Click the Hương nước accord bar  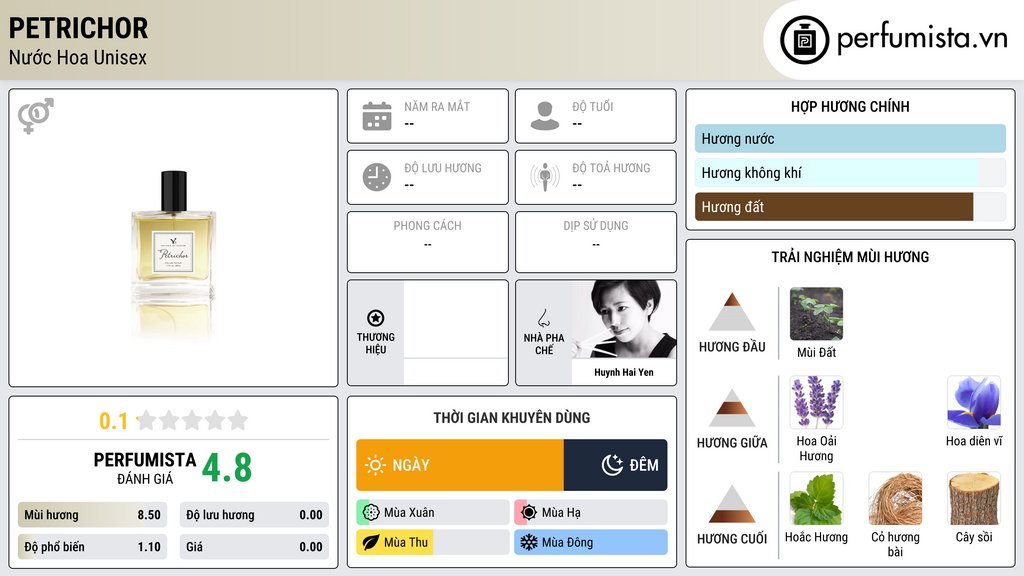click(850, 138)
